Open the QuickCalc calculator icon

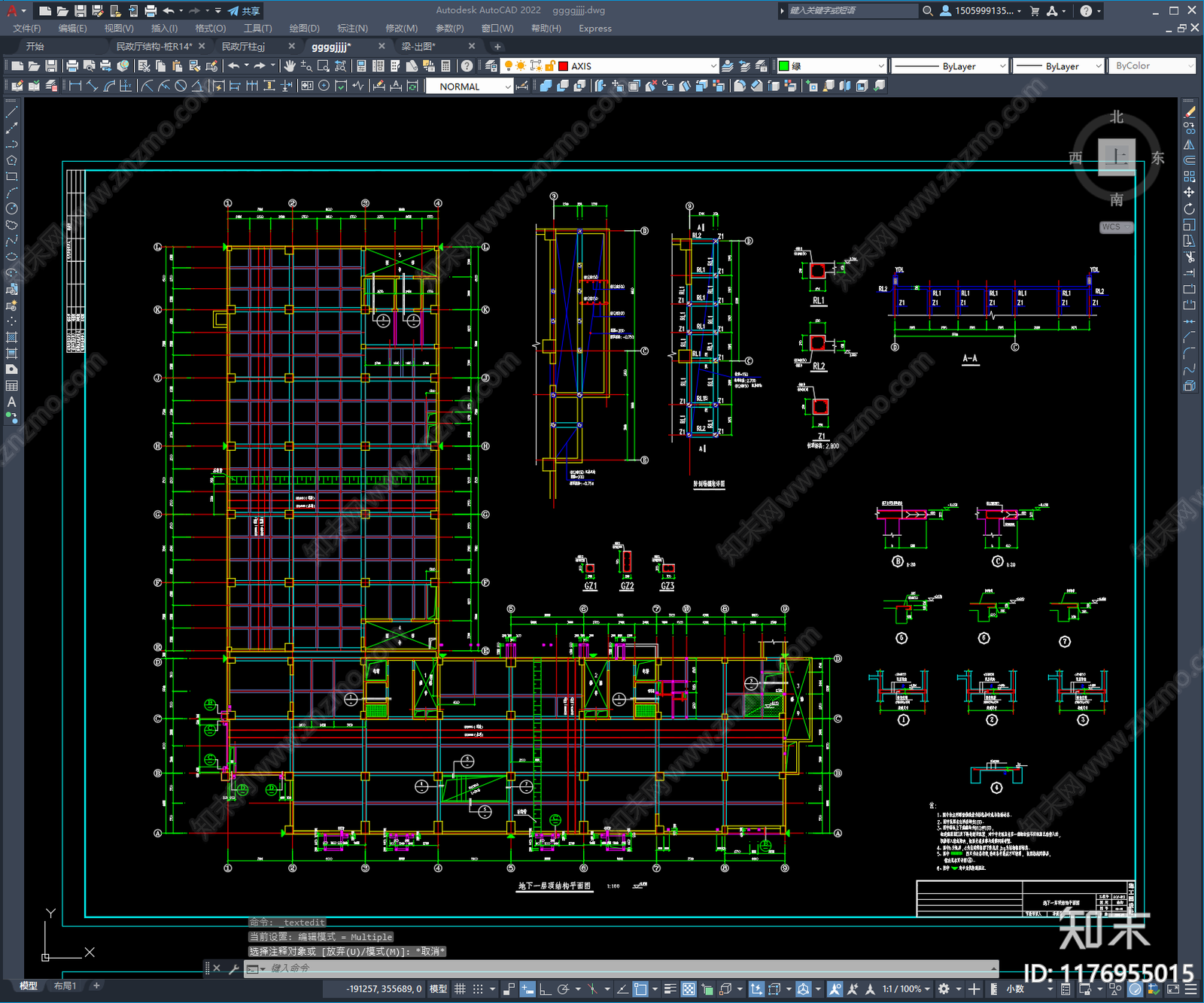[445, 66]
